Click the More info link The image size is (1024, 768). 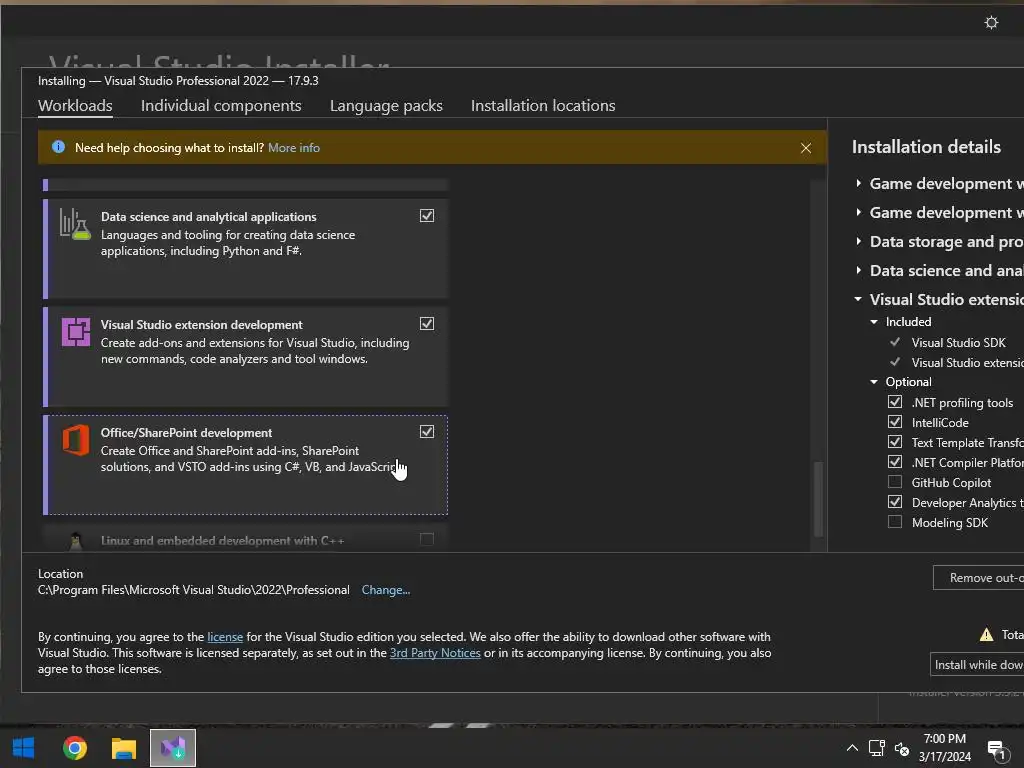pyautogui.click(x=294, y=148)
